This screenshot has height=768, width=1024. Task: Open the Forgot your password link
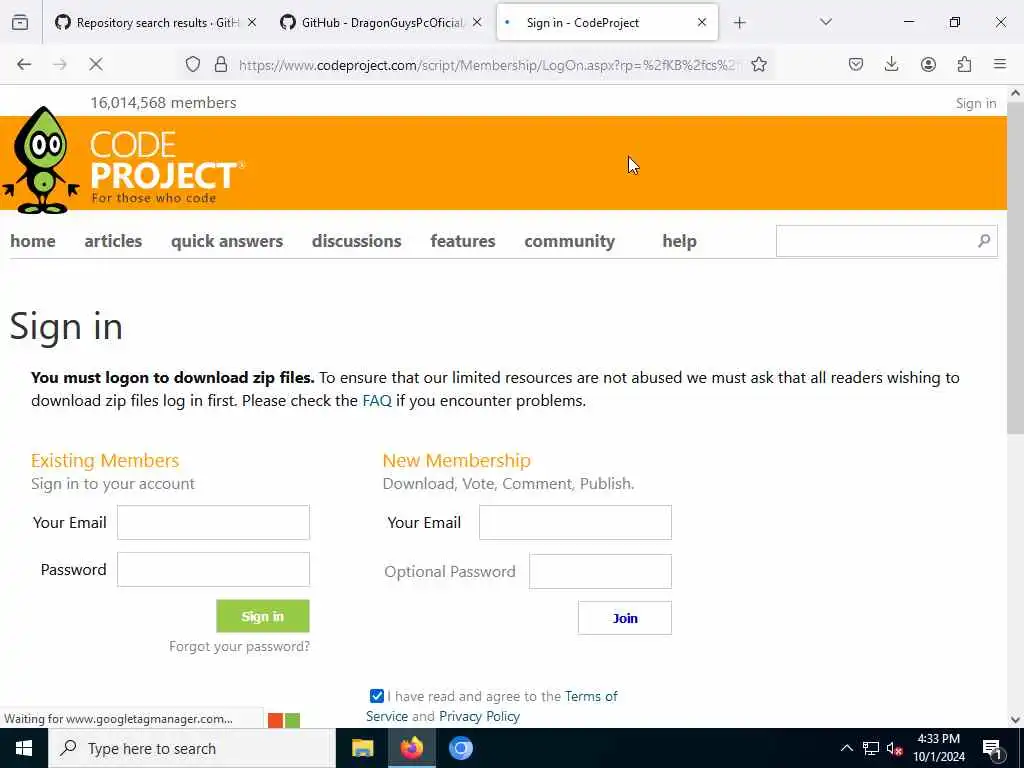[239, 646]
